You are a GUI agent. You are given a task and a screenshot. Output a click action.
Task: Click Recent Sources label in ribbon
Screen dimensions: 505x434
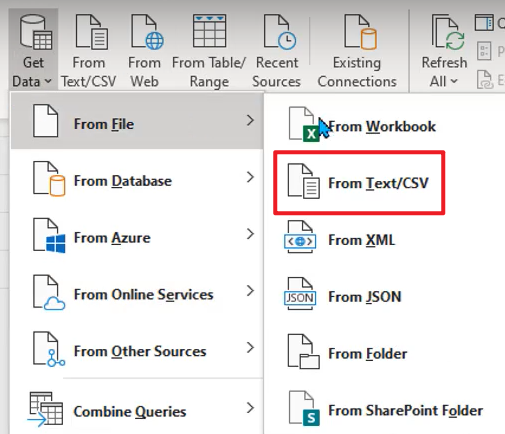[x=277, y=72]
